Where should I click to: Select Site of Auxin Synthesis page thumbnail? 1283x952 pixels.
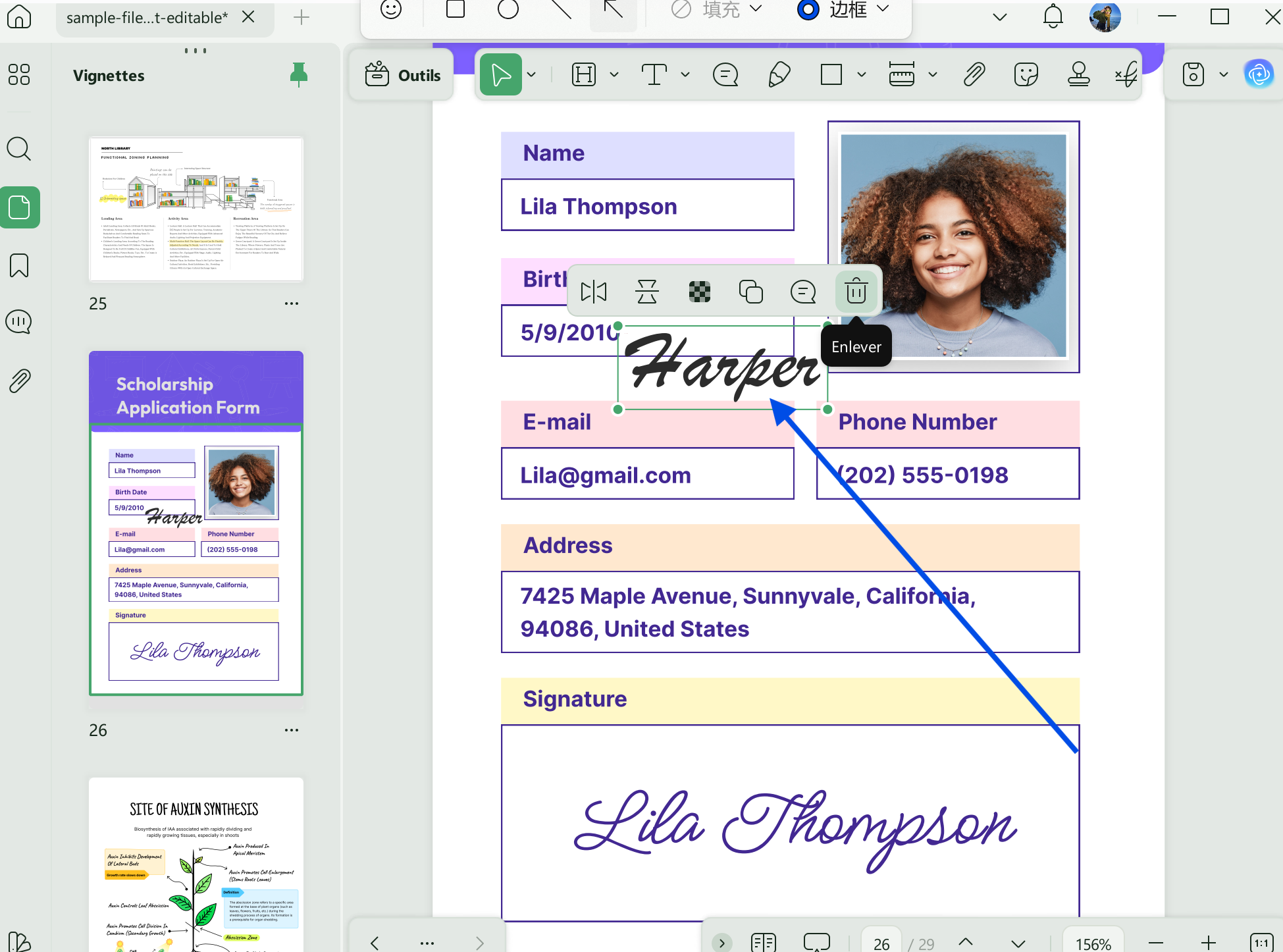[196, 864]
